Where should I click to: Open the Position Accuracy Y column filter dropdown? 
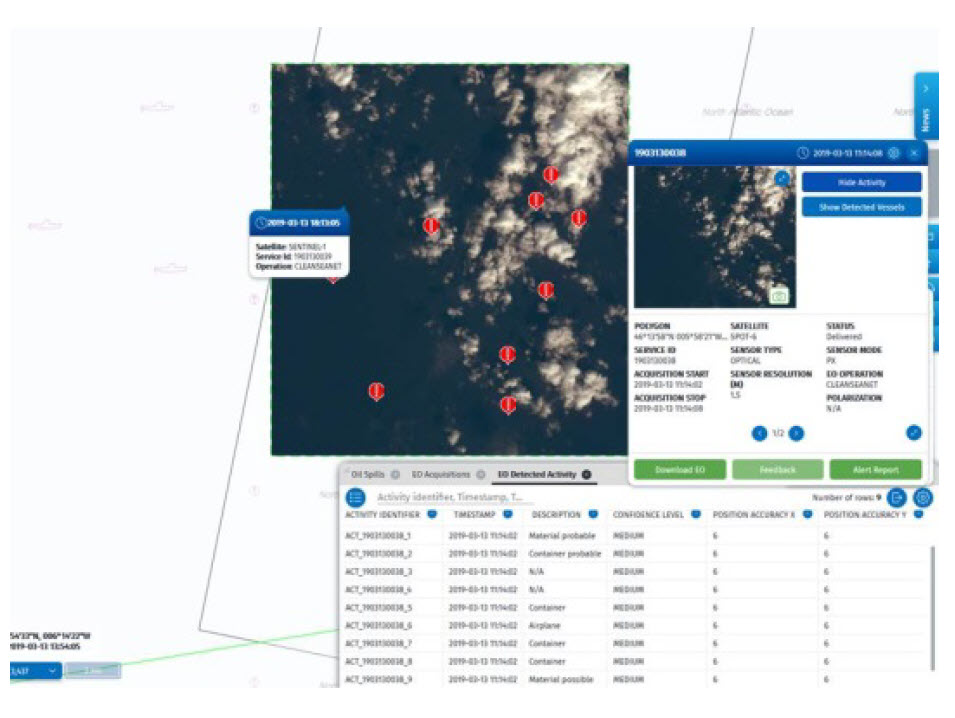[x=918, y=515]
